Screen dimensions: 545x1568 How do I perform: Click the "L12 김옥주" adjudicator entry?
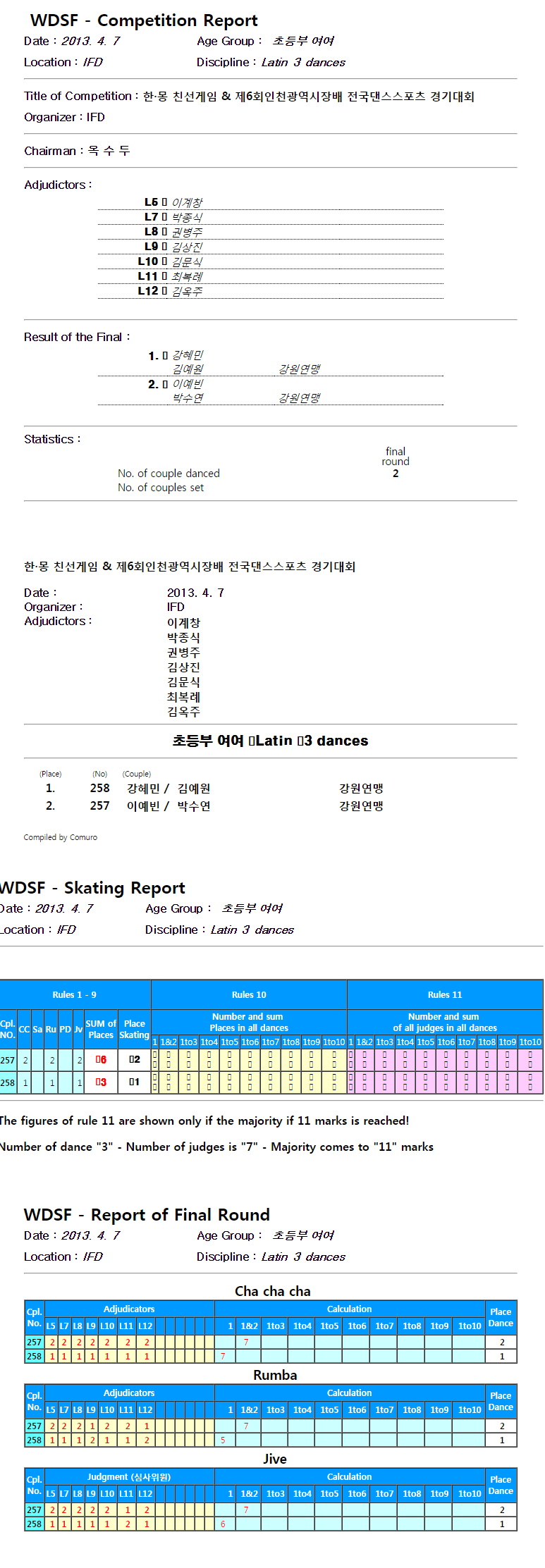pos(170,291)
